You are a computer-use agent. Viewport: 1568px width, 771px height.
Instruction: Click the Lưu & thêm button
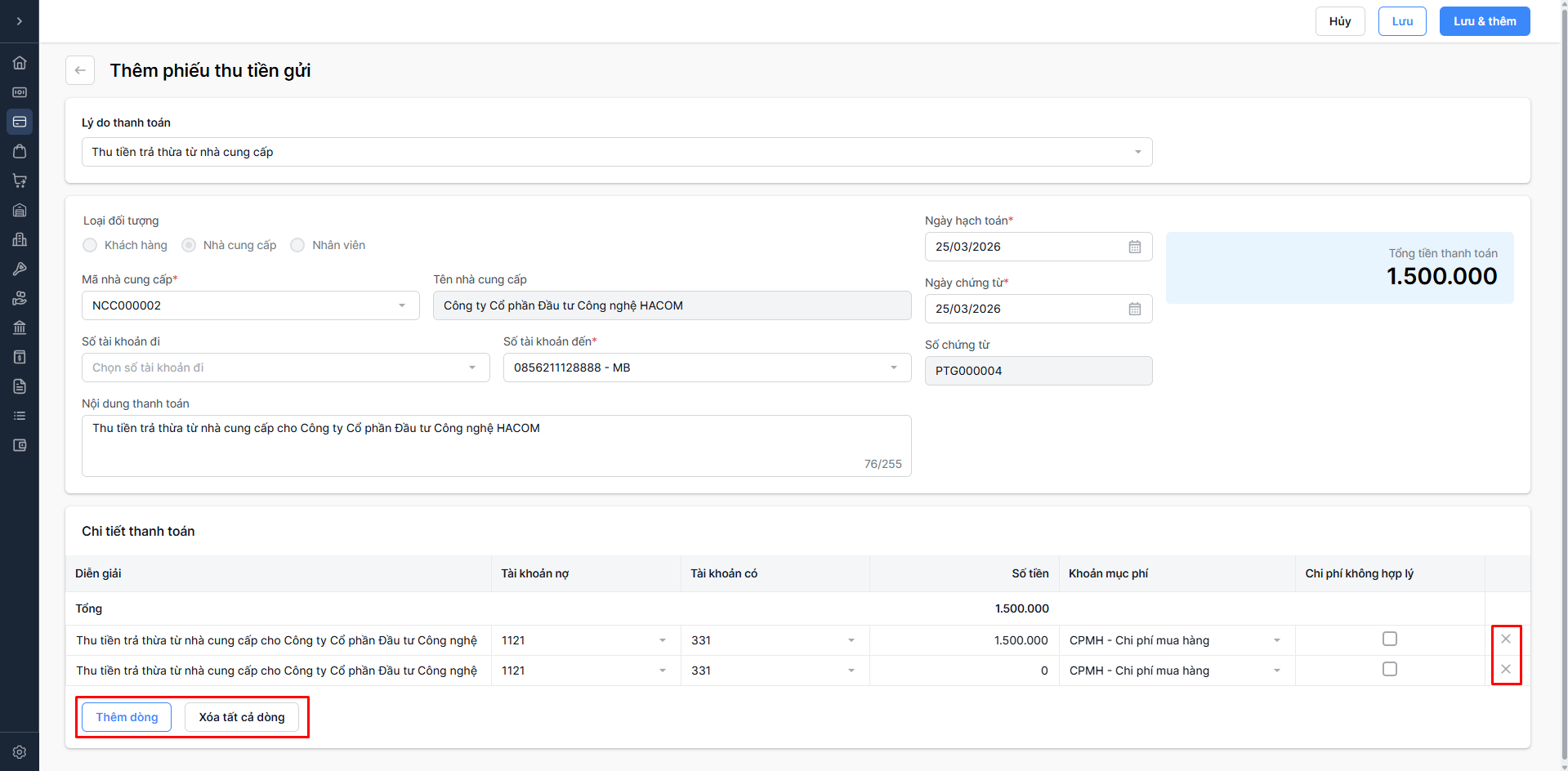click(1484, 21)
